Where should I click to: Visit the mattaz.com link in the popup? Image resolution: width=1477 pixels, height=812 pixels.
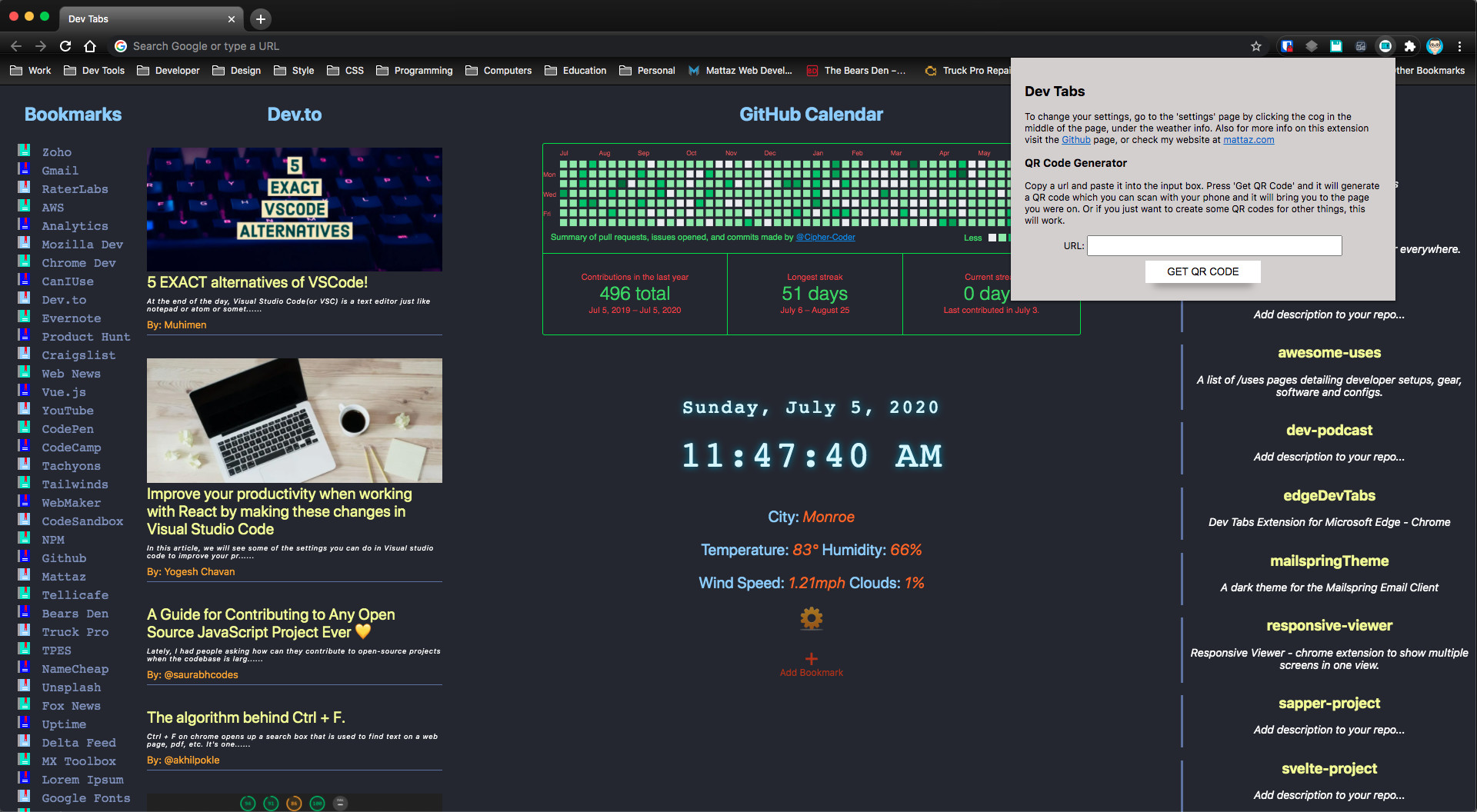pos(1249,140)
